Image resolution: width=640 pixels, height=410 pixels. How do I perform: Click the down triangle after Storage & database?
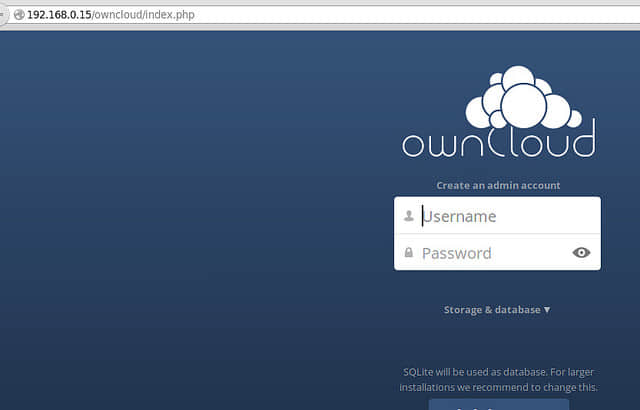click(x=547, y=310)
